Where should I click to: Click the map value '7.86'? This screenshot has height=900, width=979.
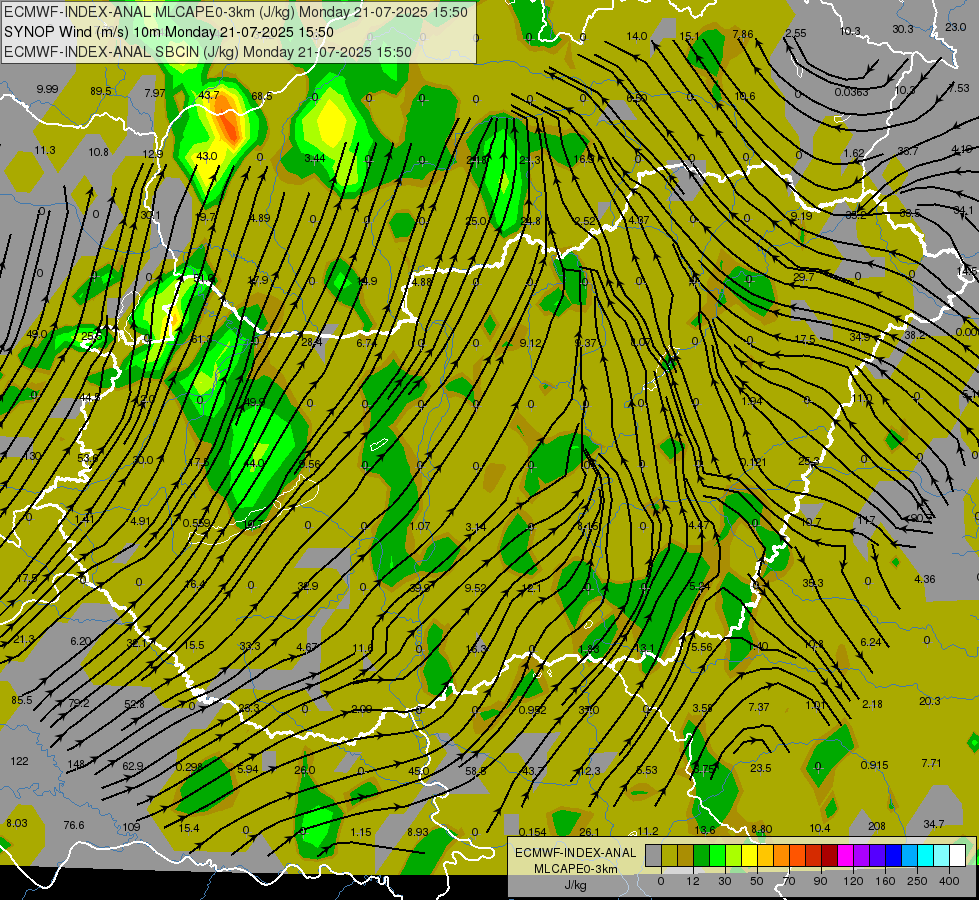[x=743, y=34]
